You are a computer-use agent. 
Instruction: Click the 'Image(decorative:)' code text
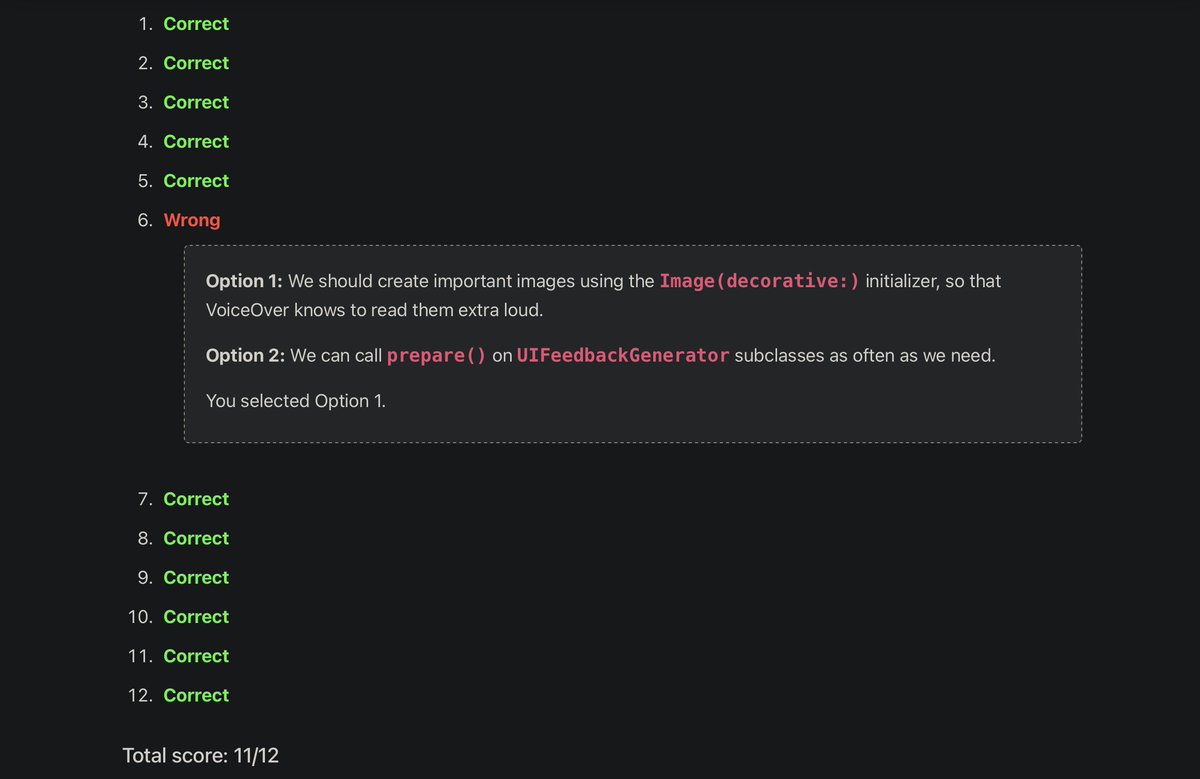(x=759, y=281)
